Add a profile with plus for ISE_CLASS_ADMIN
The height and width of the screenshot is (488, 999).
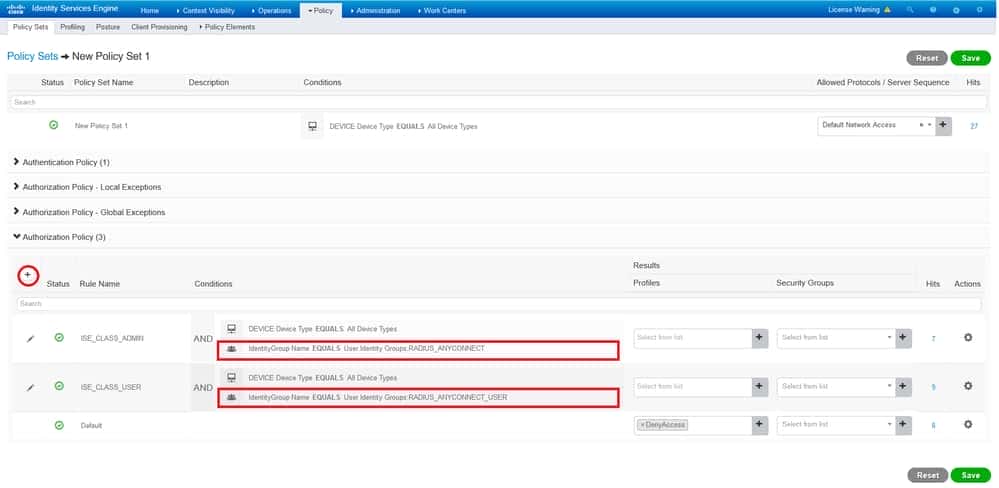pos(759,338)
